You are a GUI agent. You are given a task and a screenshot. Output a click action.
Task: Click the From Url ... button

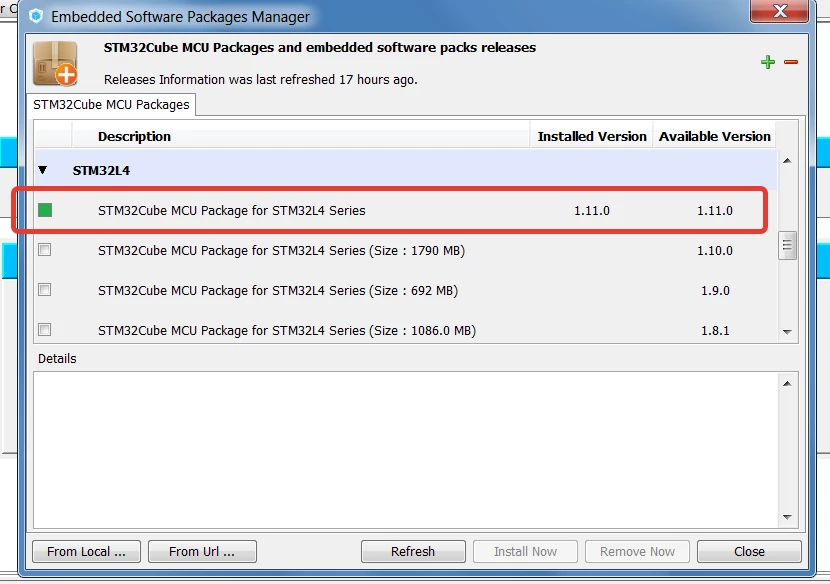pos(202,551)
